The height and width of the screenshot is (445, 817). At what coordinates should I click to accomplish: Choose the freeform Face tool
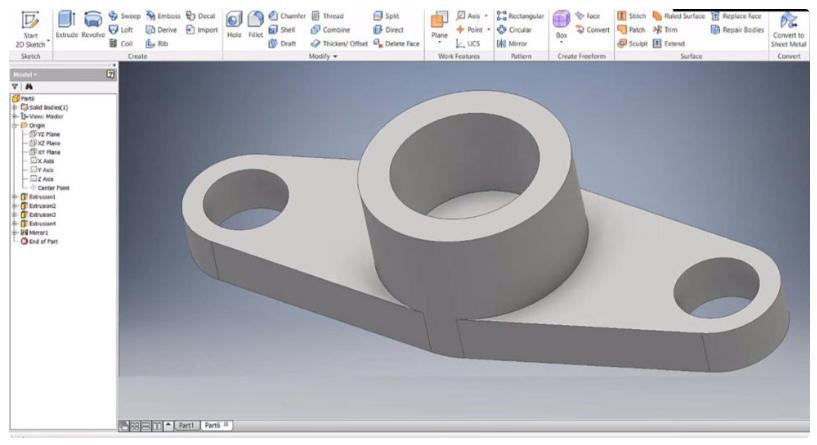tap(587, 16)
